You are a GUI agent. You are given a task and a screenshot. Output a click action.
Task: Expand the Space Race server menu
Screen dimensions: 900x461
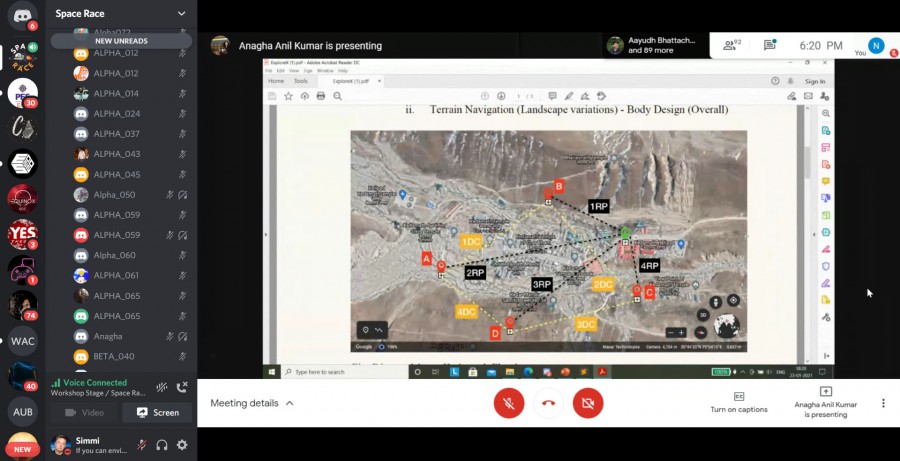pyautogui.click(x=181, y=14)
